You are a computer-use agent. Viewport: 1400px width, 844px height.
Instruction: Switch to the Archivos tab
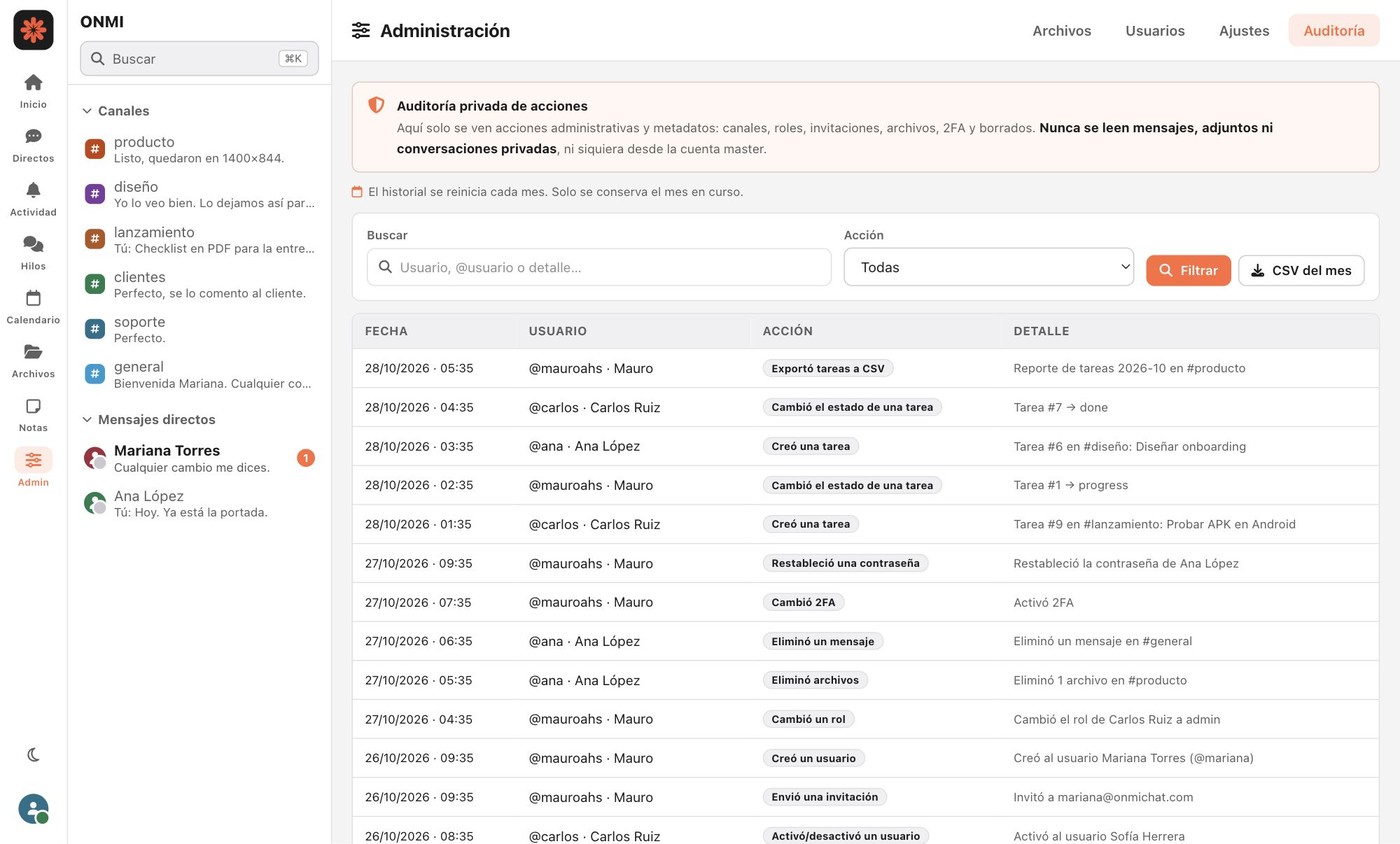pyautogui.click(x=1061, y=31)
